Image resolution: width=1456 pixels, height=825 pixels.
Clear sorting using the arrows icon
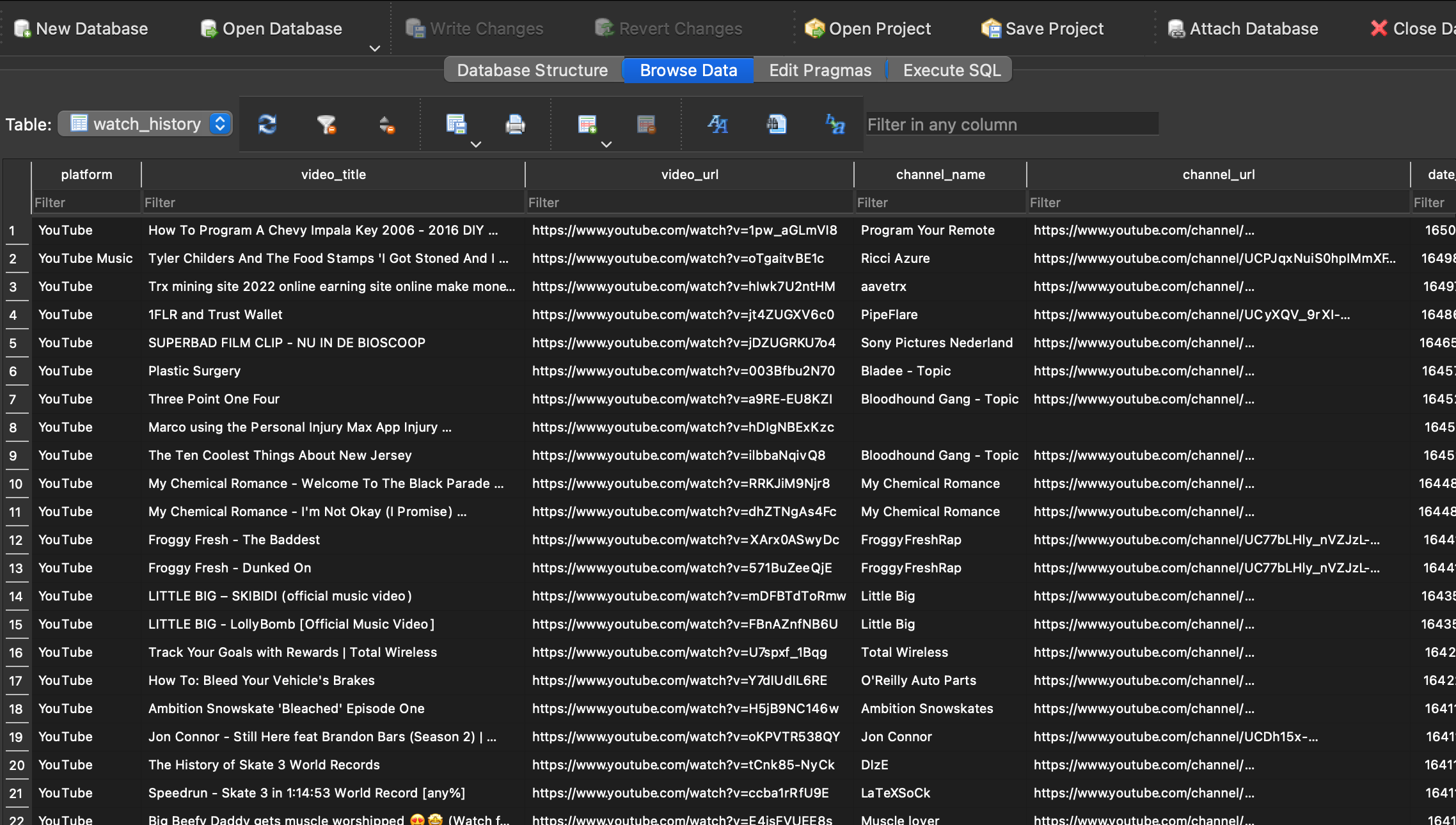[x=386, y=124]
